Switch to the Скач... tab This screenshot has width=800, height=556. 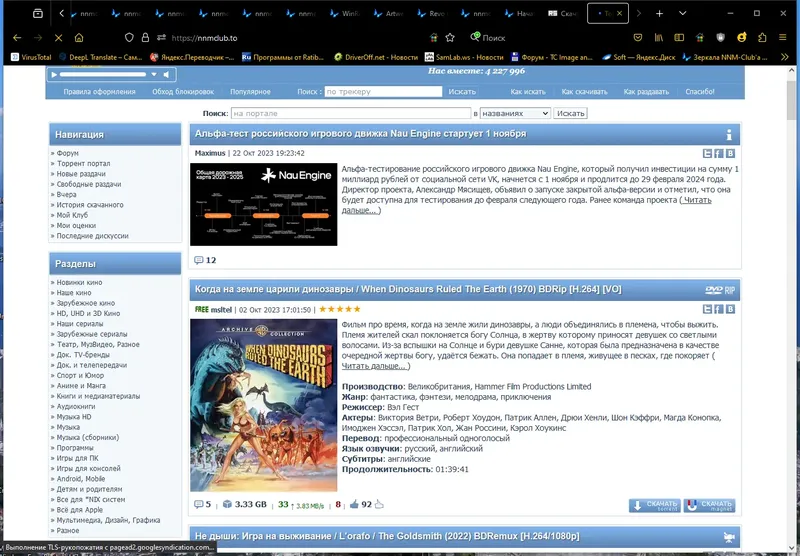tap(563, 14)
